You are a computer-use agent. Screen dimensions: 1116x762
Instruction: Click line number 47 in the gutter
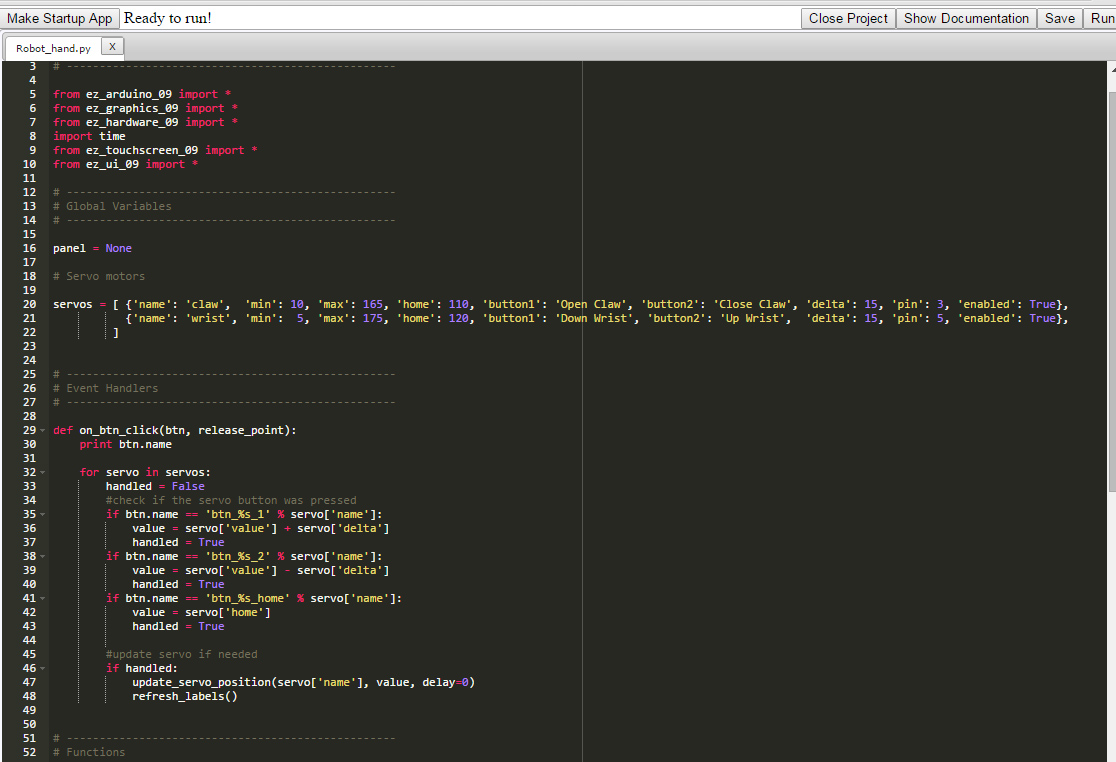click(30, 682)
